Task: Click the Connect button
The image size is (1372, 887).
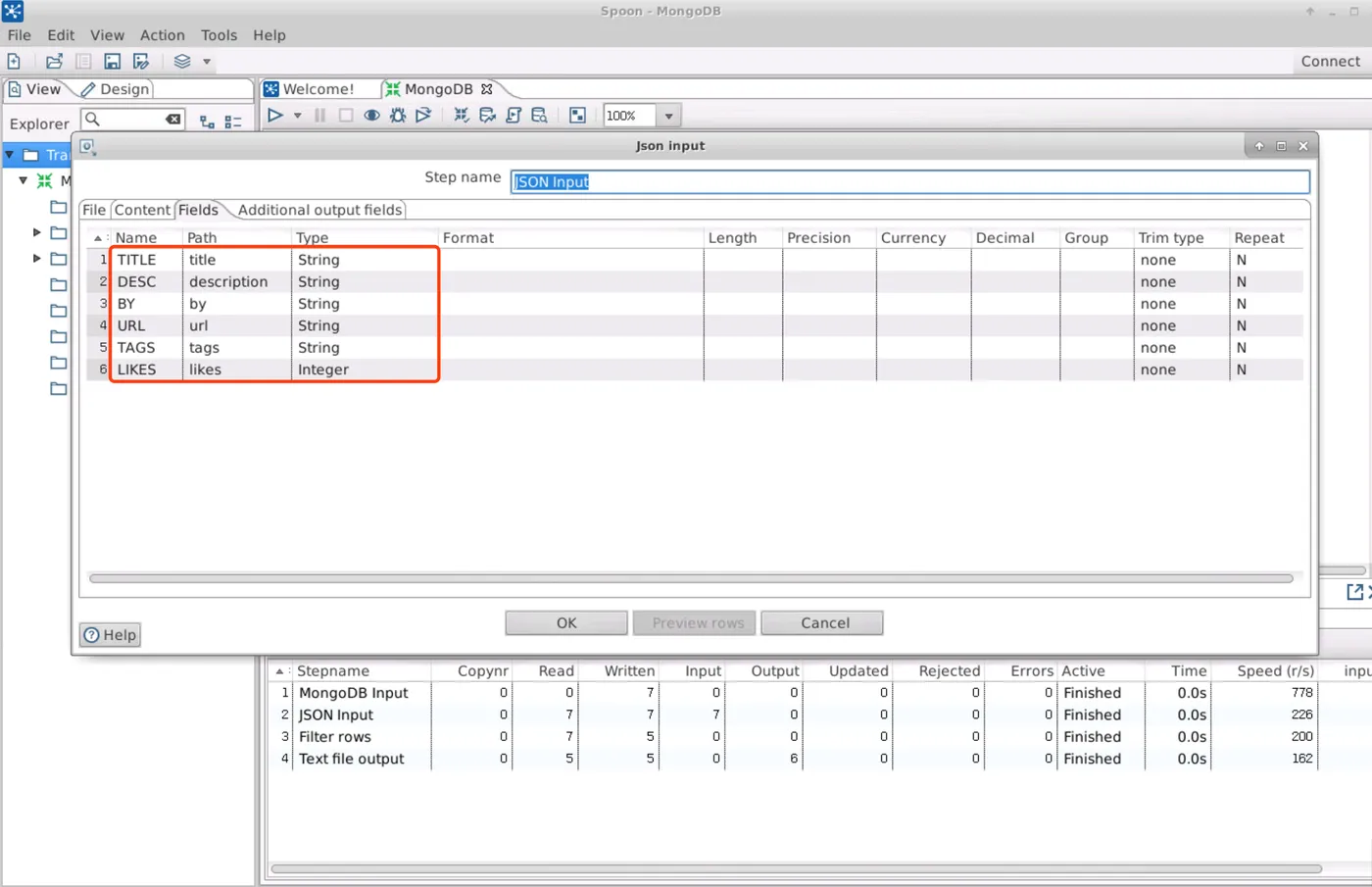Action: coord(1330,61)
